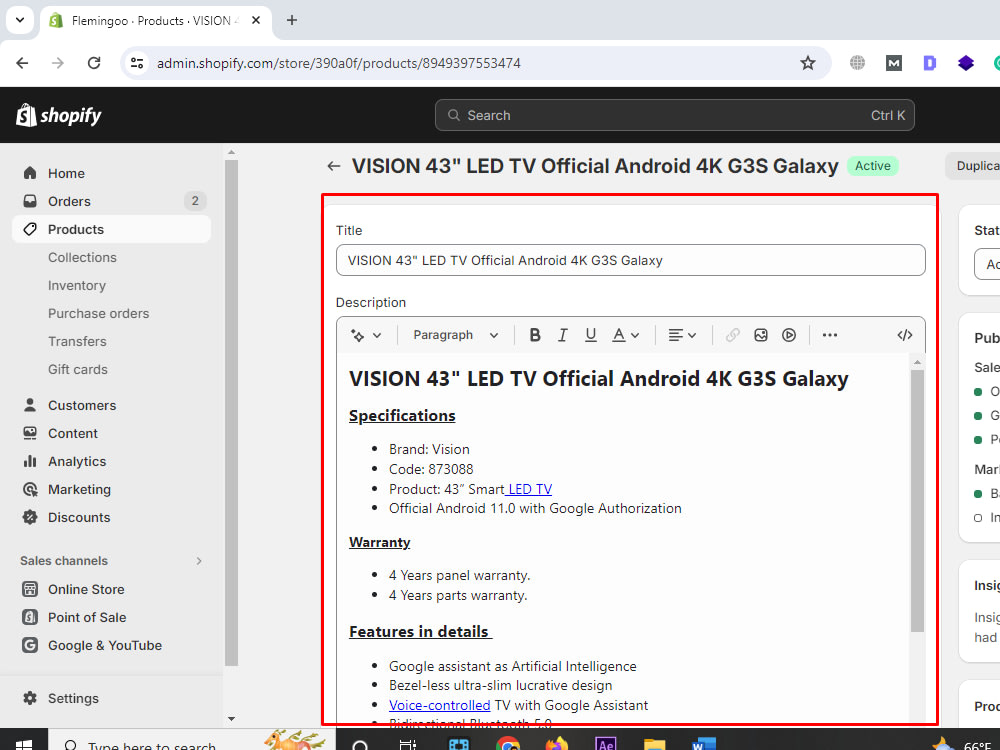Click the Discounts badge icon

(x=30, y=517)
